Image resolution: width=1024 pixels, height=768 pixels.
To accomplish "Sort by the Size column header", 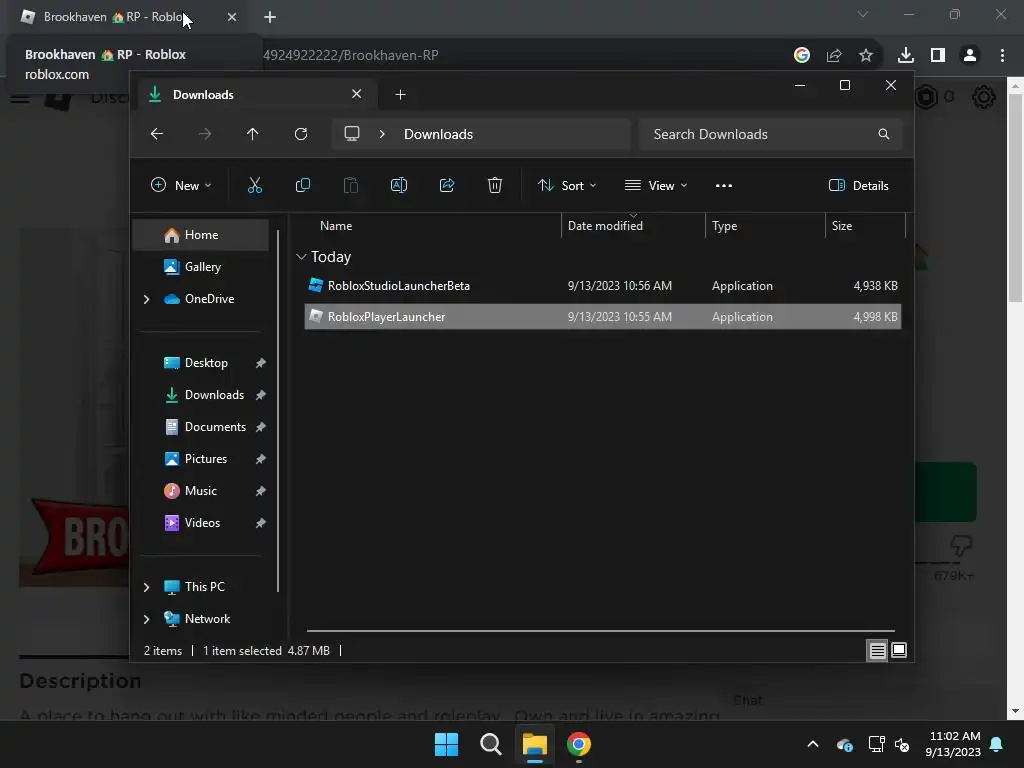I will tap(865, 226).
